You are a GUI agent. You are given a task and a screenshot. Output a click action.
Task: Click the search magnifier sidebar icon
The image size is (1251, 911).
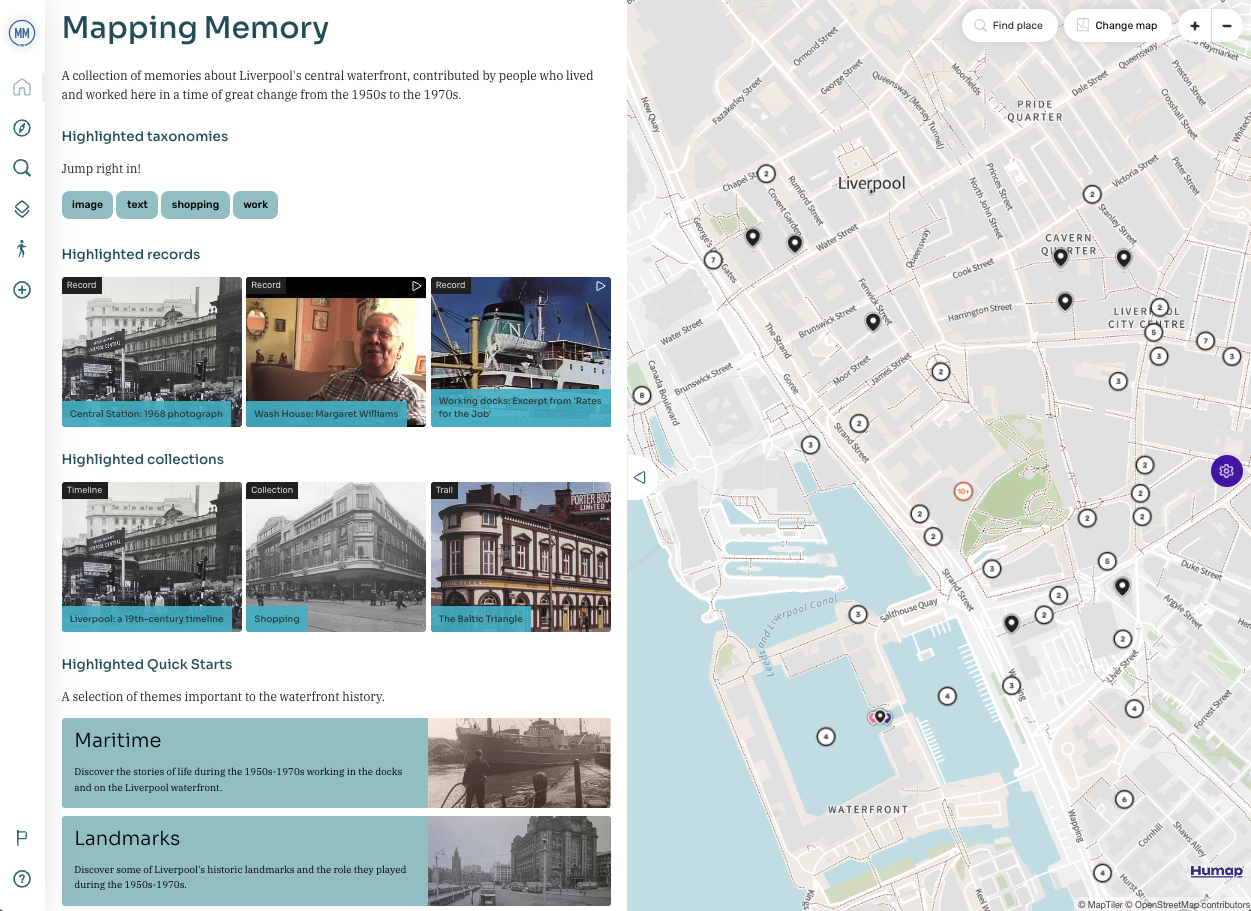[x=22, y=168]
